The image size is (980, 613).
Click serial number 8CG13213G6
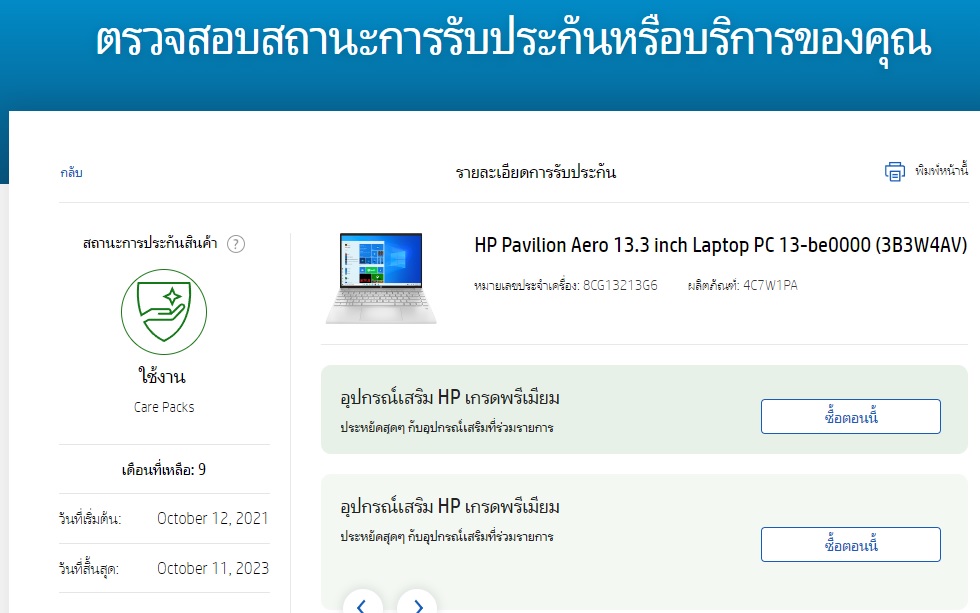coord(620,286)
